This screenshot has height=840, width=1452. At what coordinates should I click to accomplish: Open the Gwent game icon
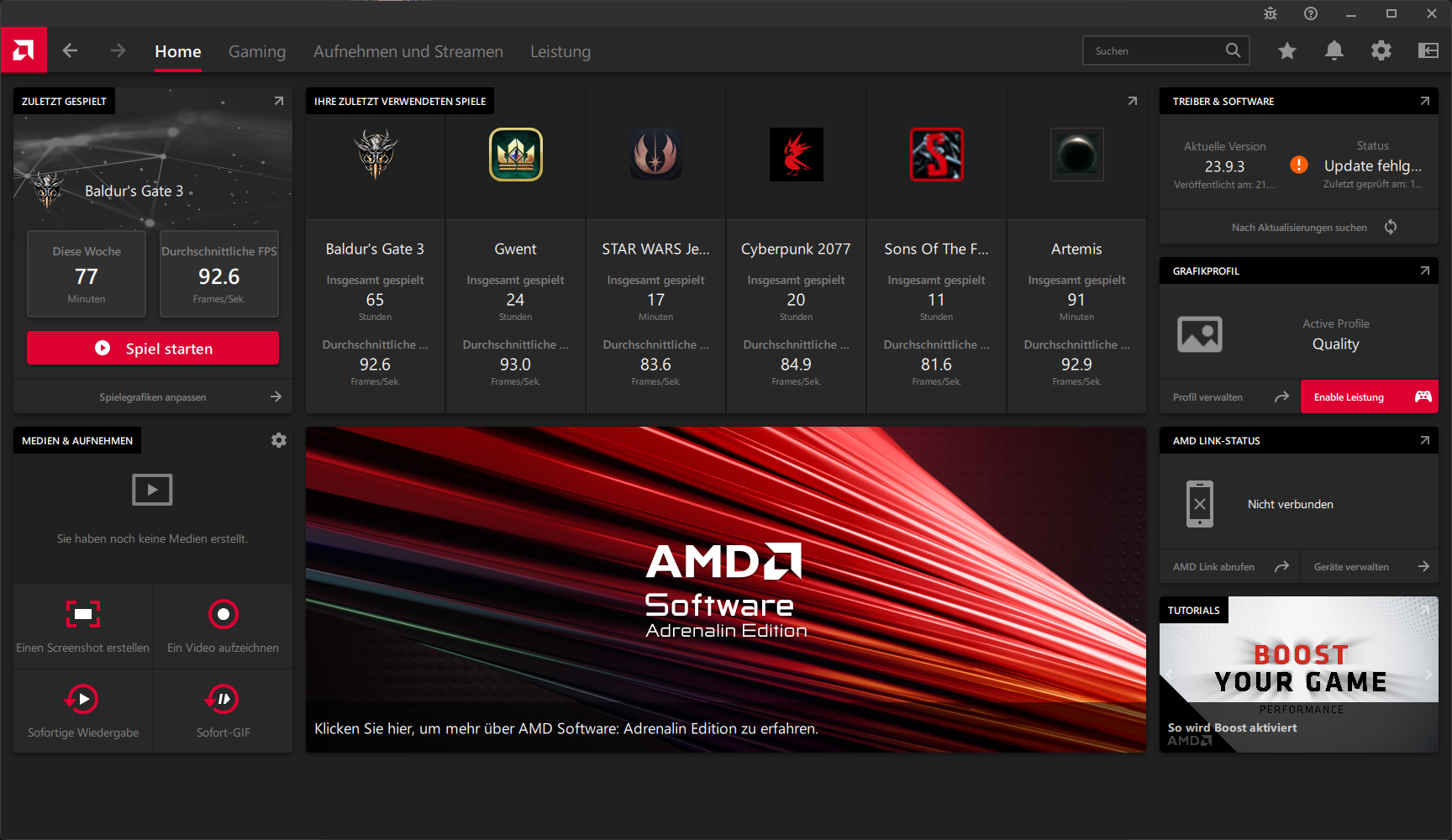tap(516, 155)
